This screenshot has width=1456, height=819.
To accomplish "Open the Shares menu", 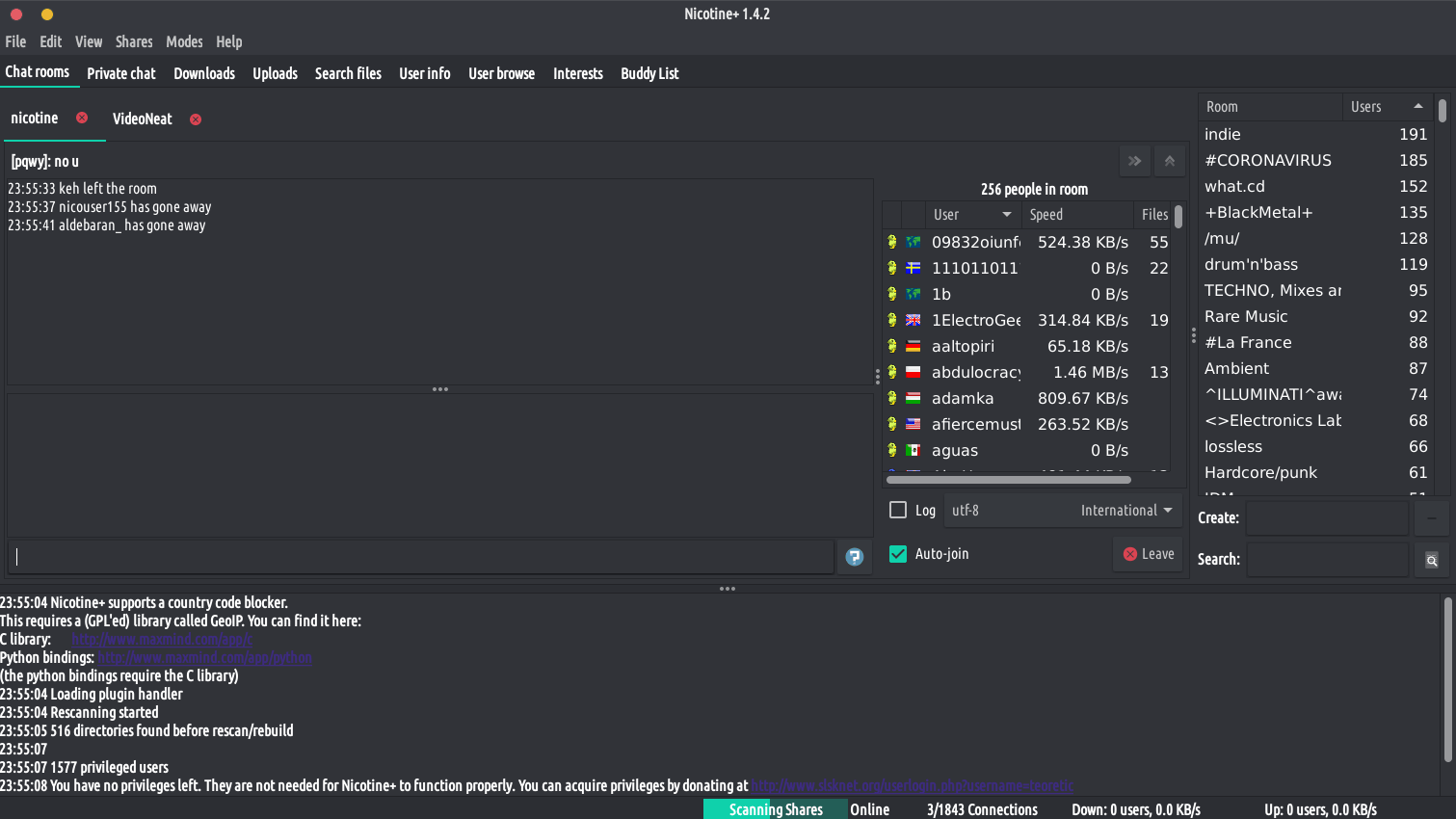I will [134, 41].
